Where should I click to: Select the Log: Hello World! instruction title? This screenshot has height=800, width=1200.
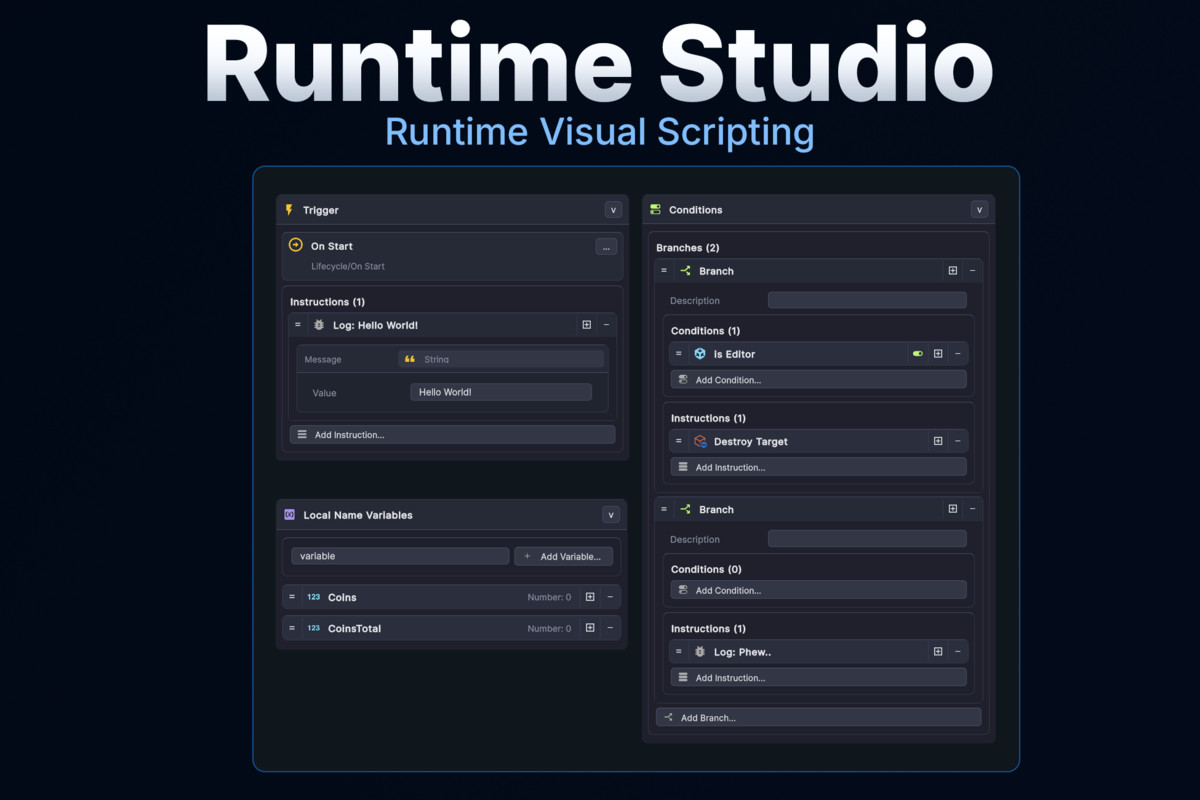(x=375, y=325)
